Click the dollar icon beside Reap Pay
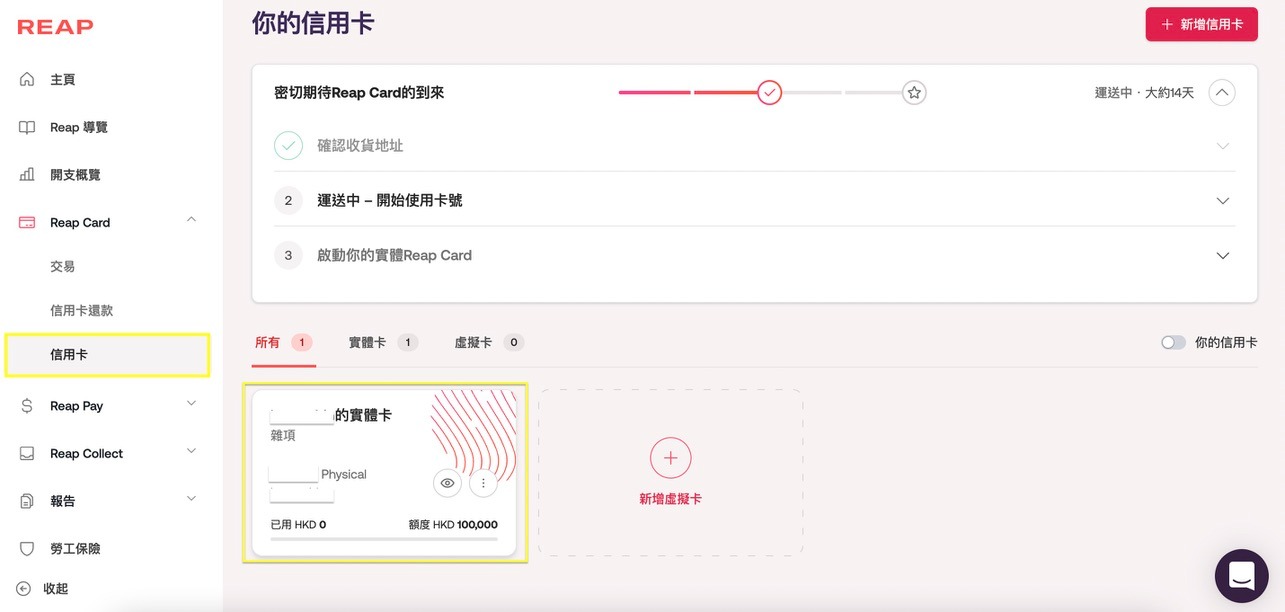This screenshot has width=1285, height=612. 27,406
